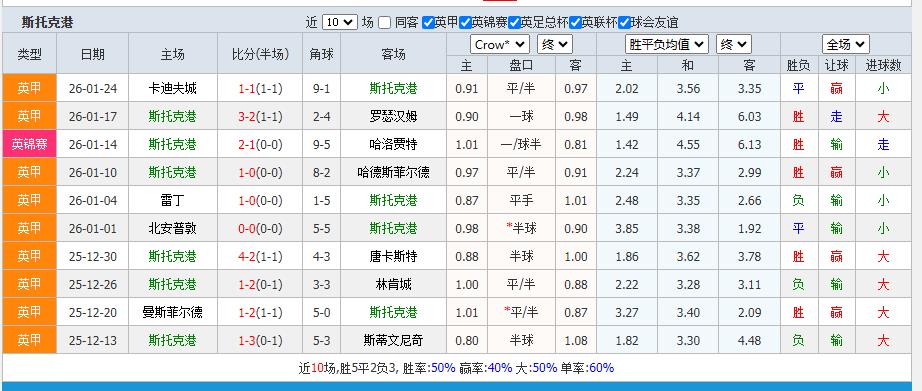Click the home odds 3.85
Screen dimensions: 922x391
(627, 229)
